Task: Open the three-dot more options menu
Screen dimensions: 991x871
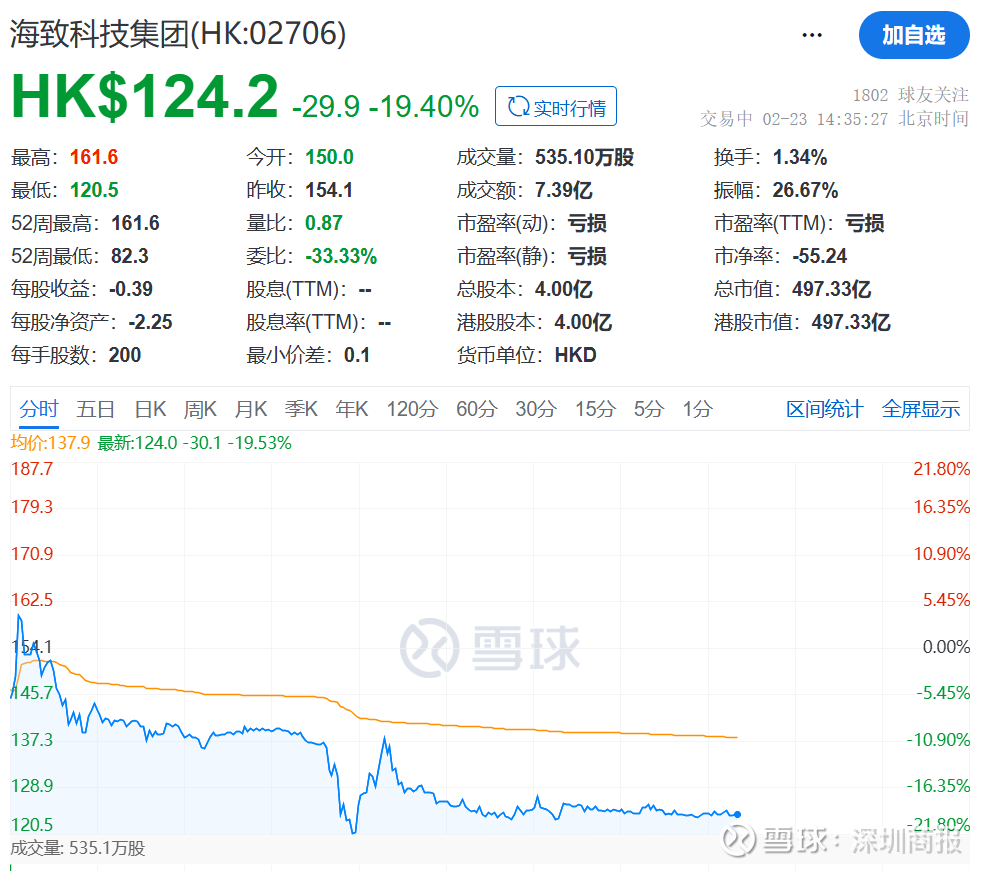Action: click(x=812, y=35)
